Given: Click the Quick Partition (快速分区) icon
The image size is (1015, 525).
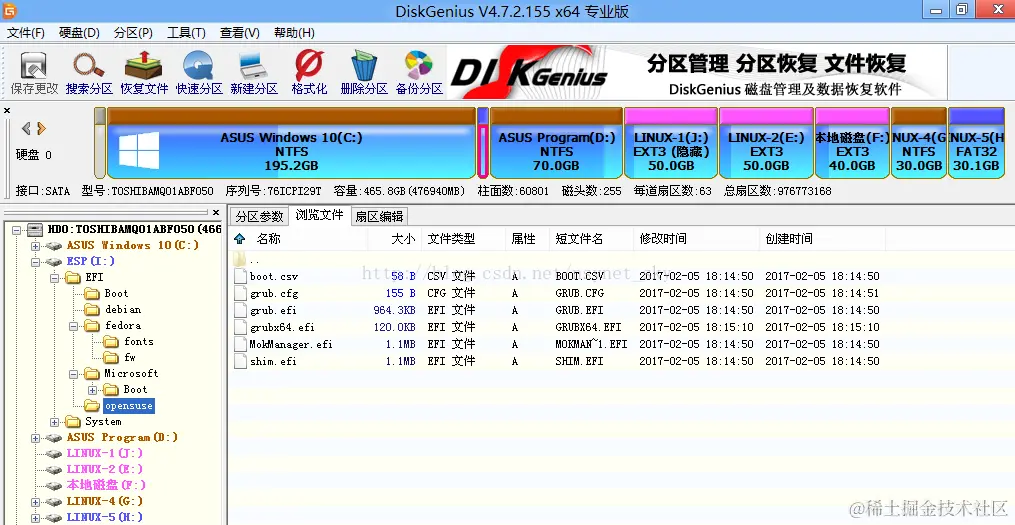Looking at the screenshot, I should tap(199, 73).
